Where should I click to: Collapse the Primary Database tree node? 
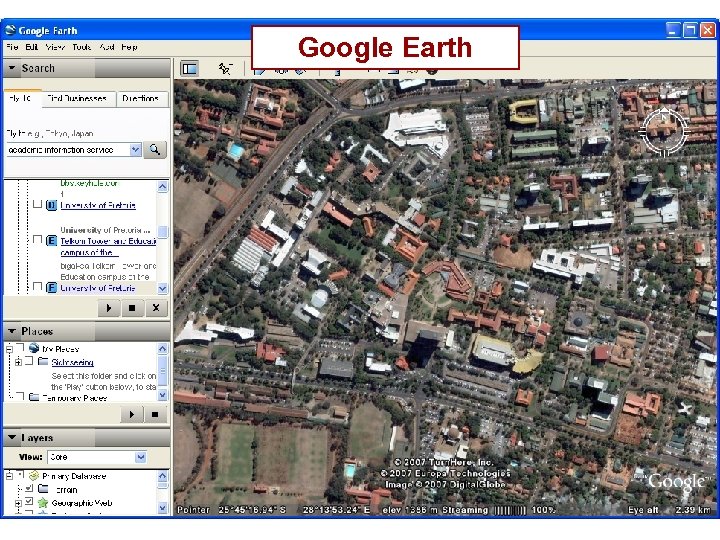point(9,476)
